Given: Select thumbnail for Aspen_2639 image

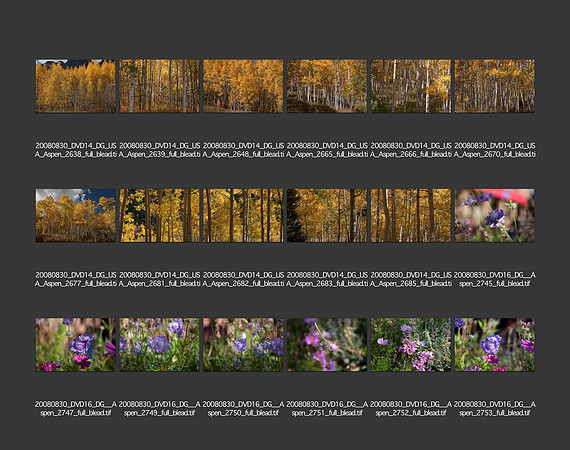Looking at the screenshot, I should (x=160, y=86).
